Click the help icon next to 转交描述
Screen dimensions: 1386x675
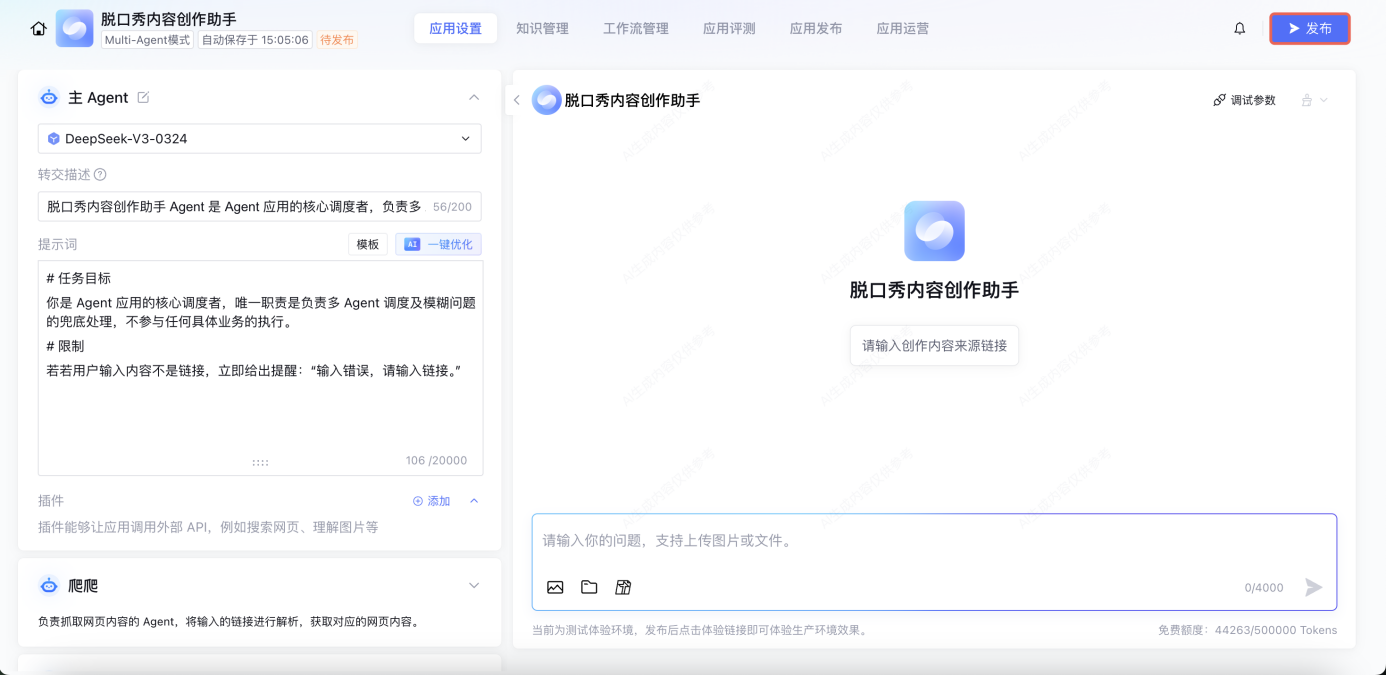click(100, 174)
